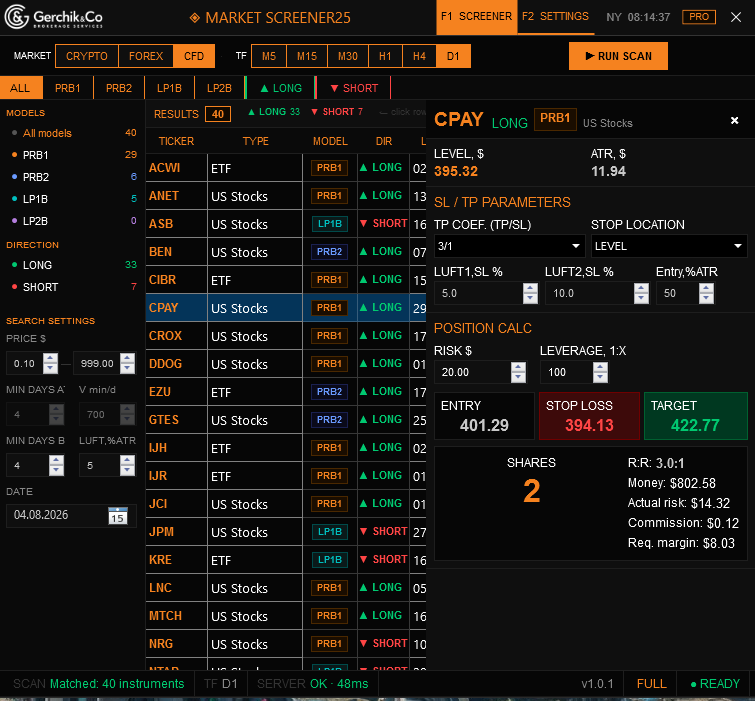Select the CRYPTO market
Screen dimensions: 755x701
(x=87, y=56)
